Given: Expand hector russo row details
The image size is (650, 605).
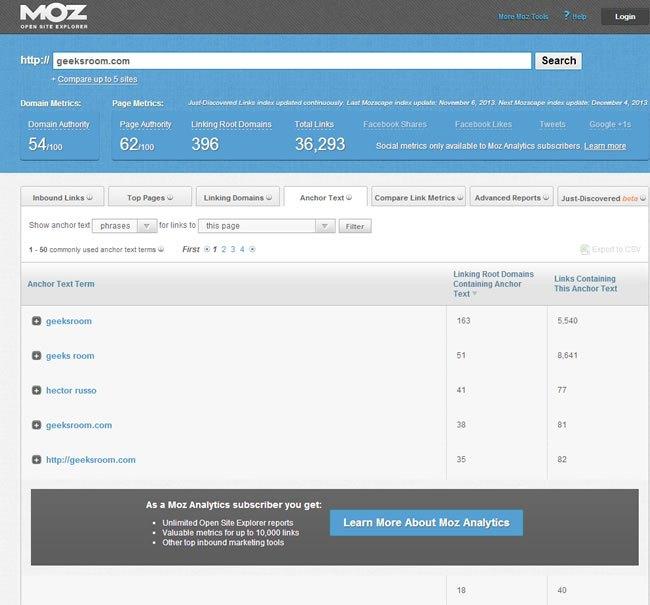Looking at the screenshot, I should pos(37,390).
